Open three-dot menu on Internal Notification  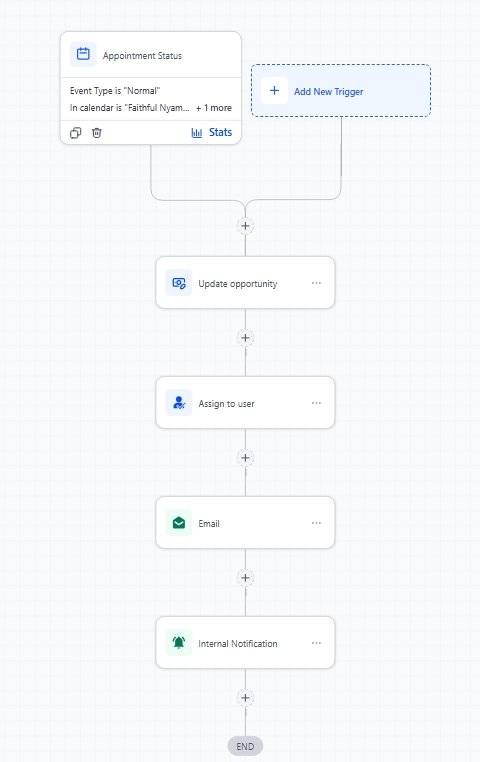[316, 643]
